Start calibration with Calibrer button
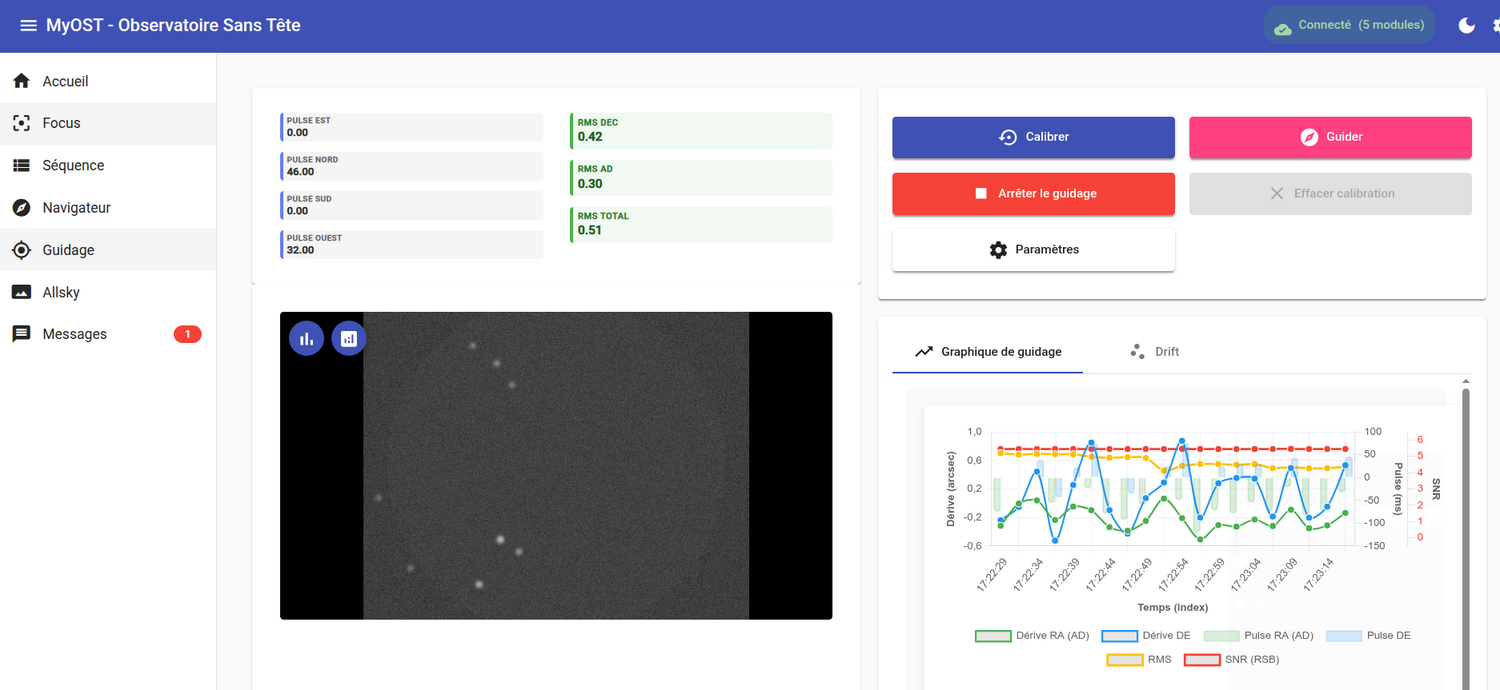This screenshot has width=1500, height=690. (1033, 137)
